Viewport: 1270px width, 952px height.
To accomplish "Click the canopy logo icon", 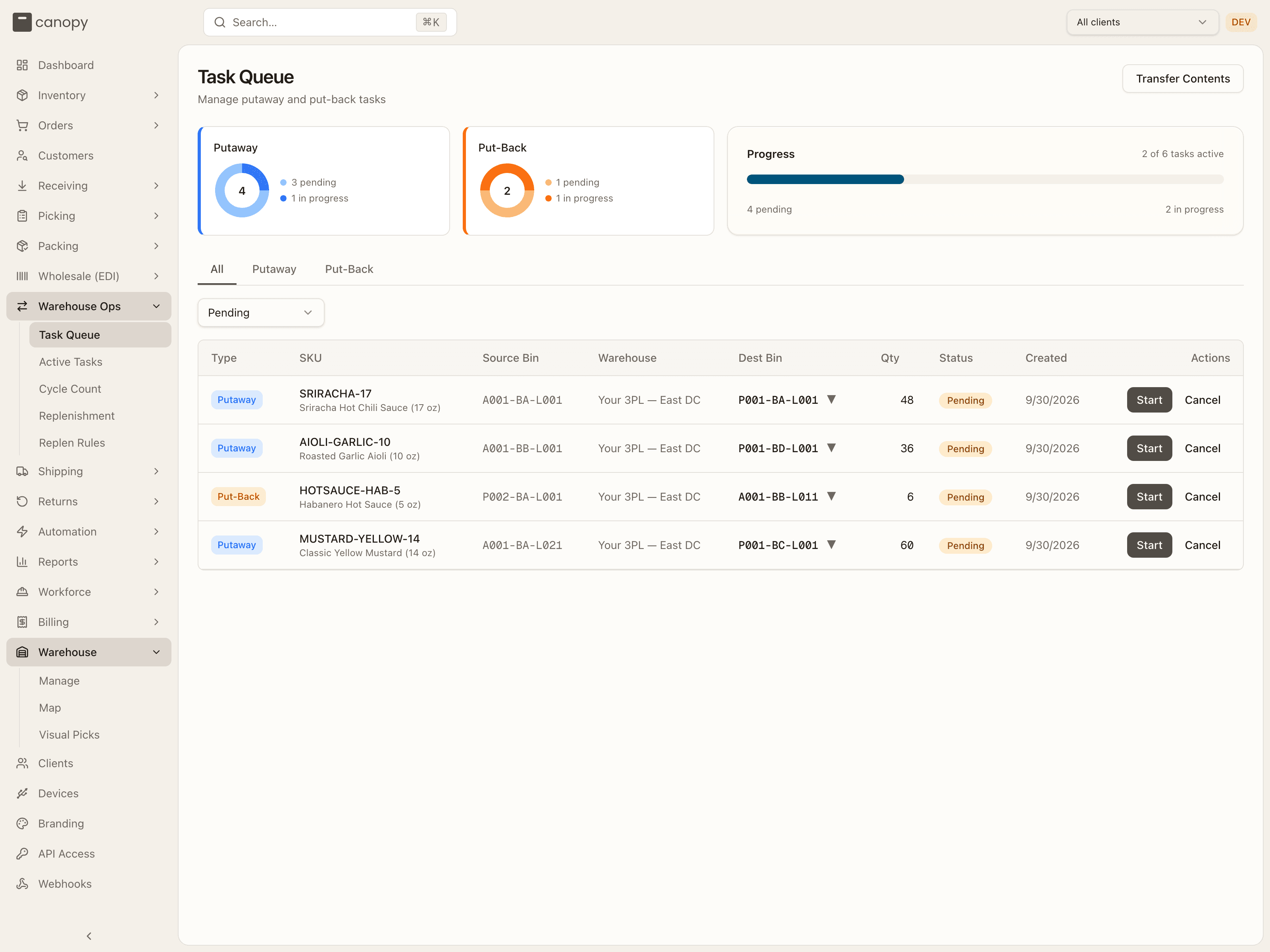I will pos(22,22).
